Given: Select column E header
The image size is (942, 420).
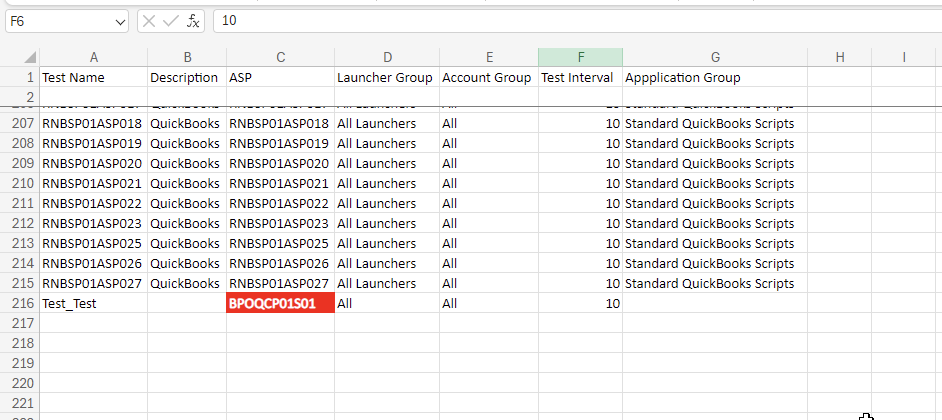Looking at the screenshot, I should 489,58.
